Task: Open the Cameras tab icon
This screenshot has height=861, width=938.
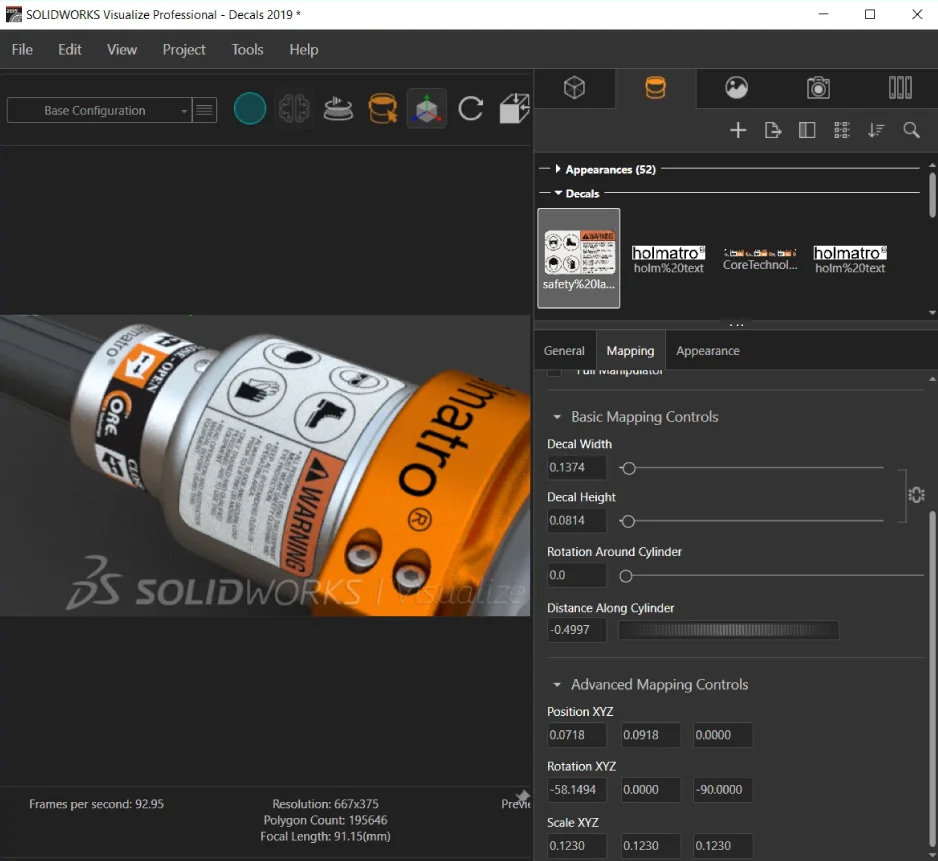Action: pyautogui.click(x=818, y=88)
